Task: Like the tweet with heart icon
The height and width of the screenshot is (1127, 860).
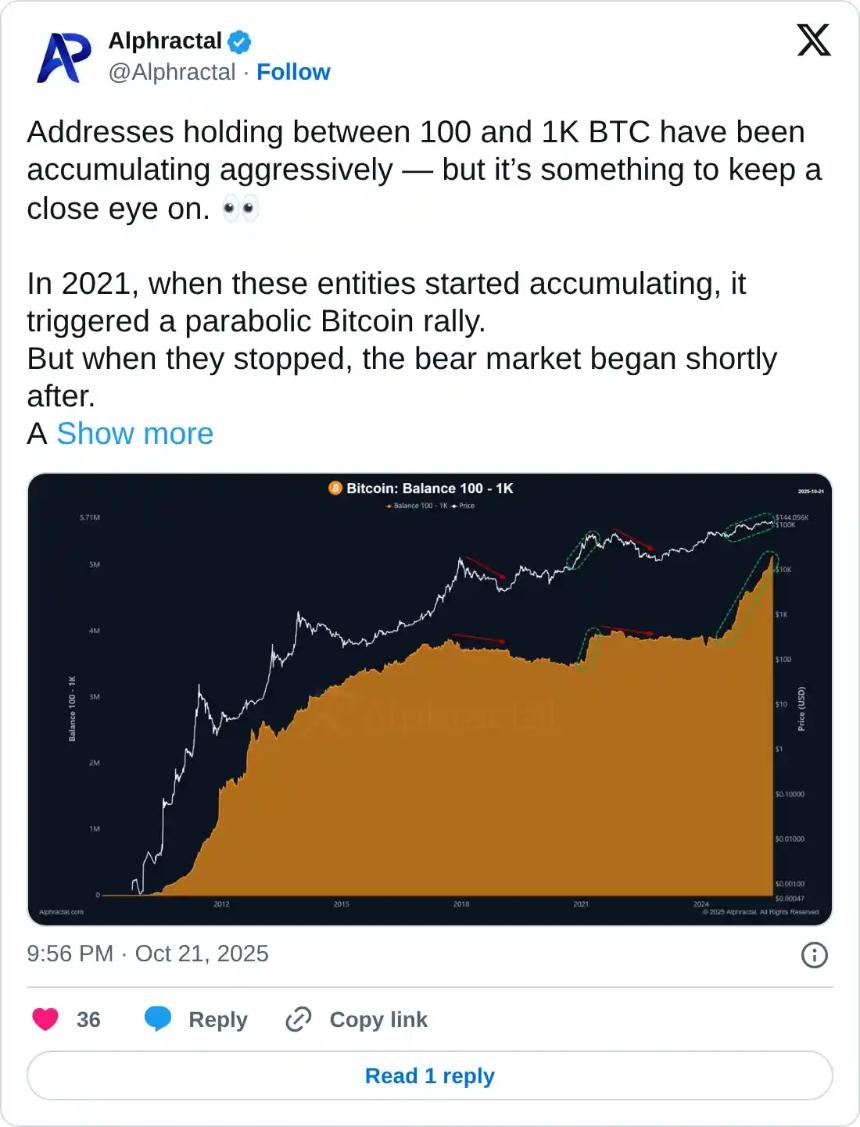Action: (45, 1019)
